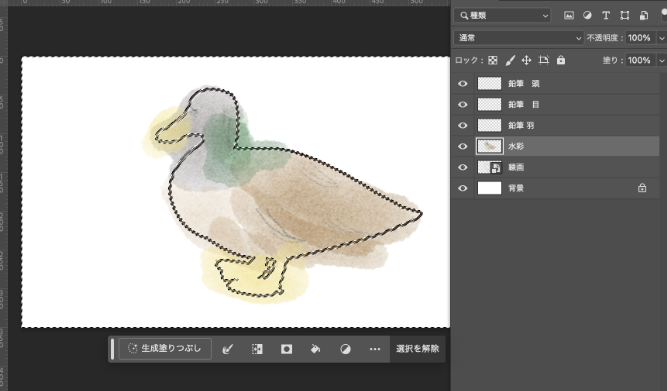Hide the 鉛筆 目 layer
Image resolution: width=667 pixels, height=391 pixels.
(462, 105)
